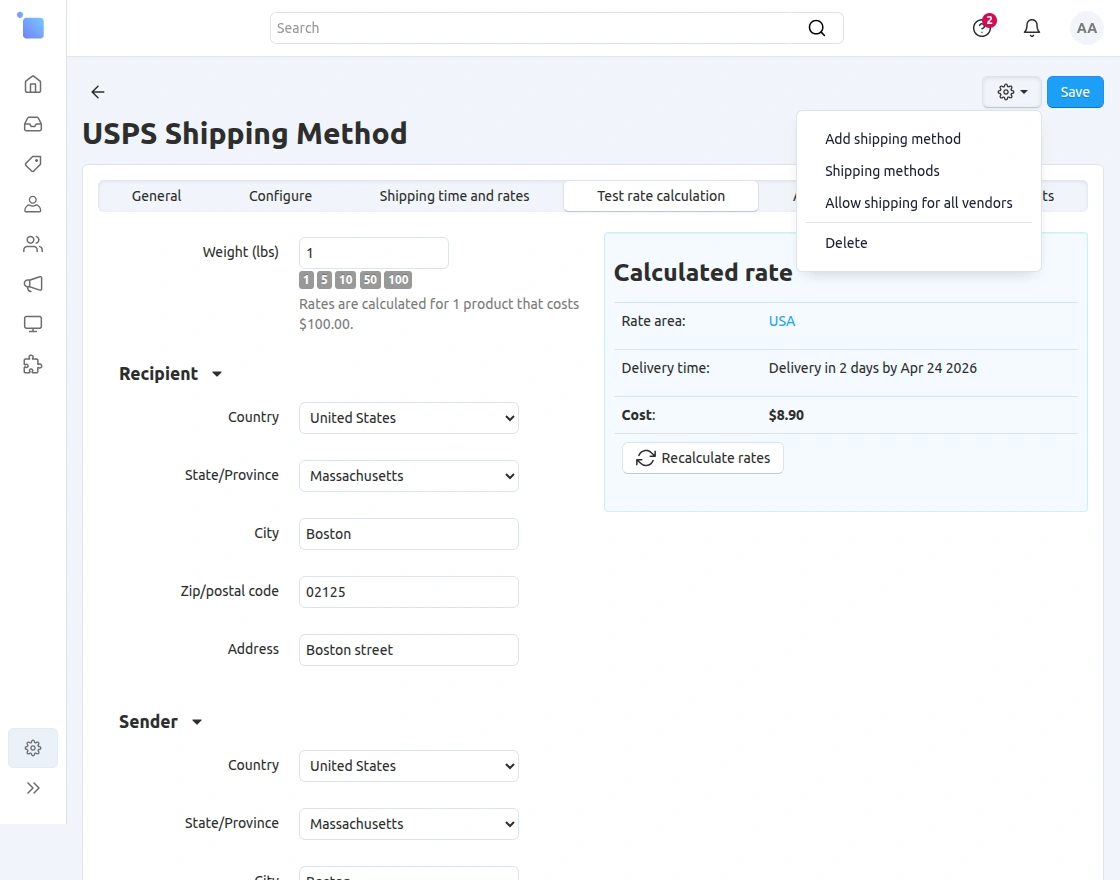Open Recipient State/Province dropdown
Viewport: 1120px width, 880px height.
(409, 476)
